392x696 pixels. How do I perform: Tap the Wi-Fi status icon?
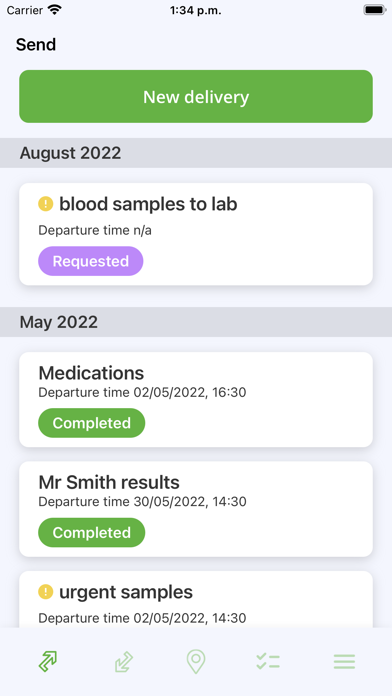(55, 10)
